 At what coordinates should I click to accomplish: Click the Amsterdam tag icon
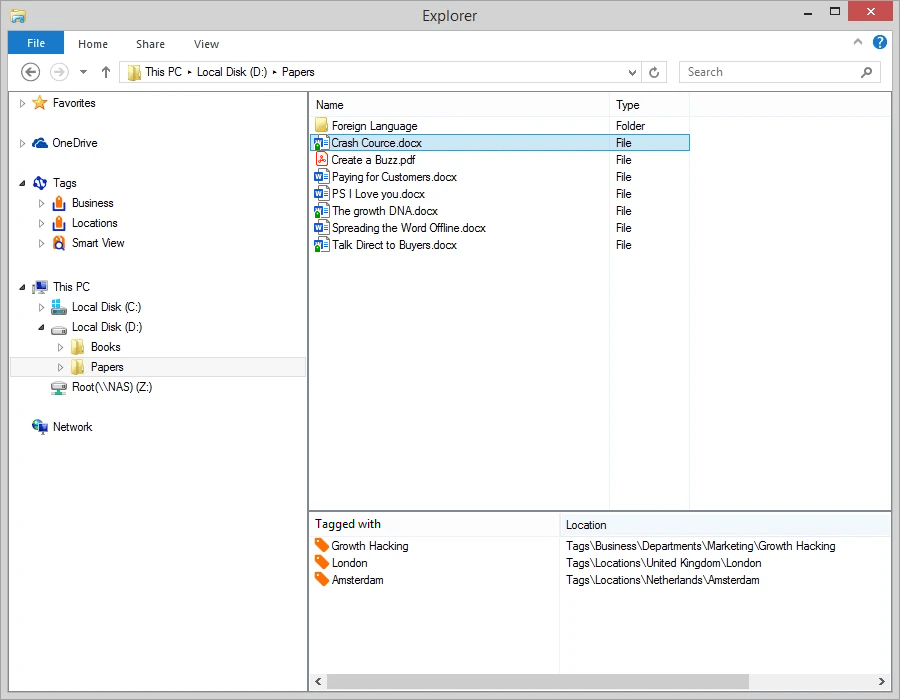coord(322,580)
